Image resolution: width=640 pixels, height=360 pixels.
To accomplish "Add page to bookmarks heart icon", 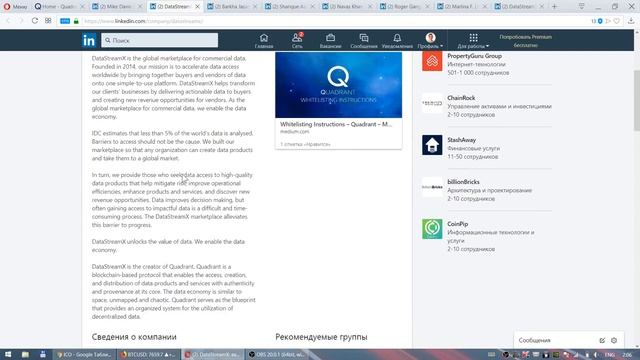I will (617, 21).
